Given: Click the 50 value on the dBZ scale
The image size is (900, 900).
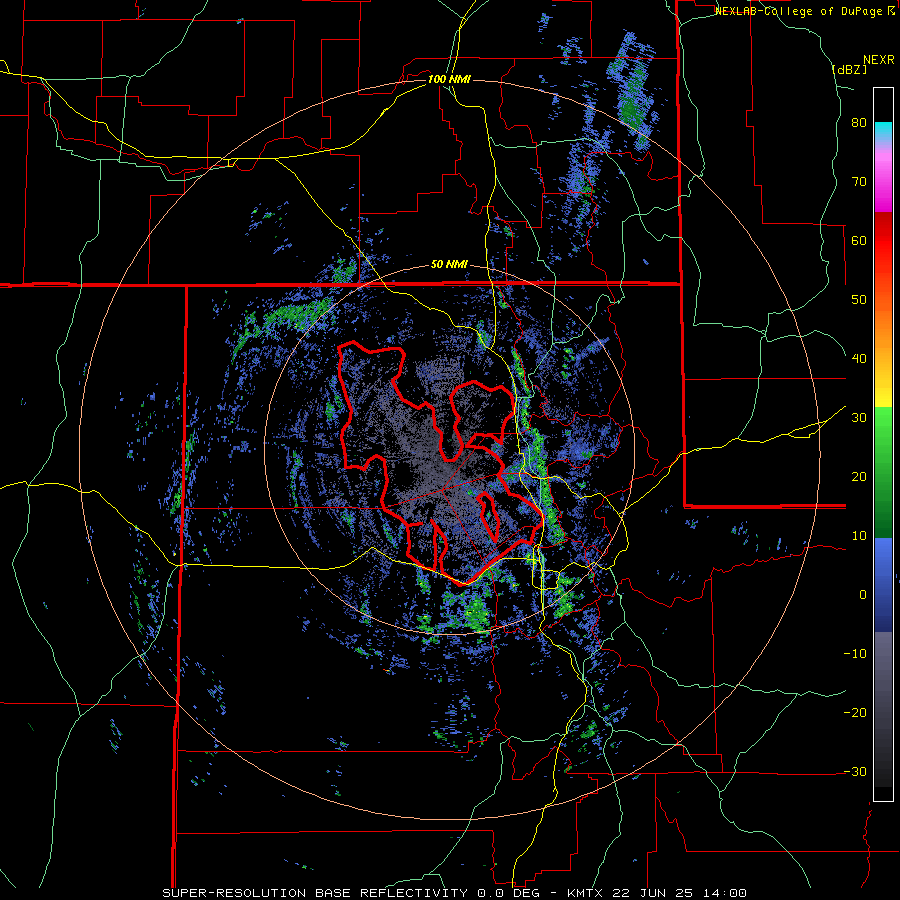Looking at the screenshot, I should click(x=859, y=300).
